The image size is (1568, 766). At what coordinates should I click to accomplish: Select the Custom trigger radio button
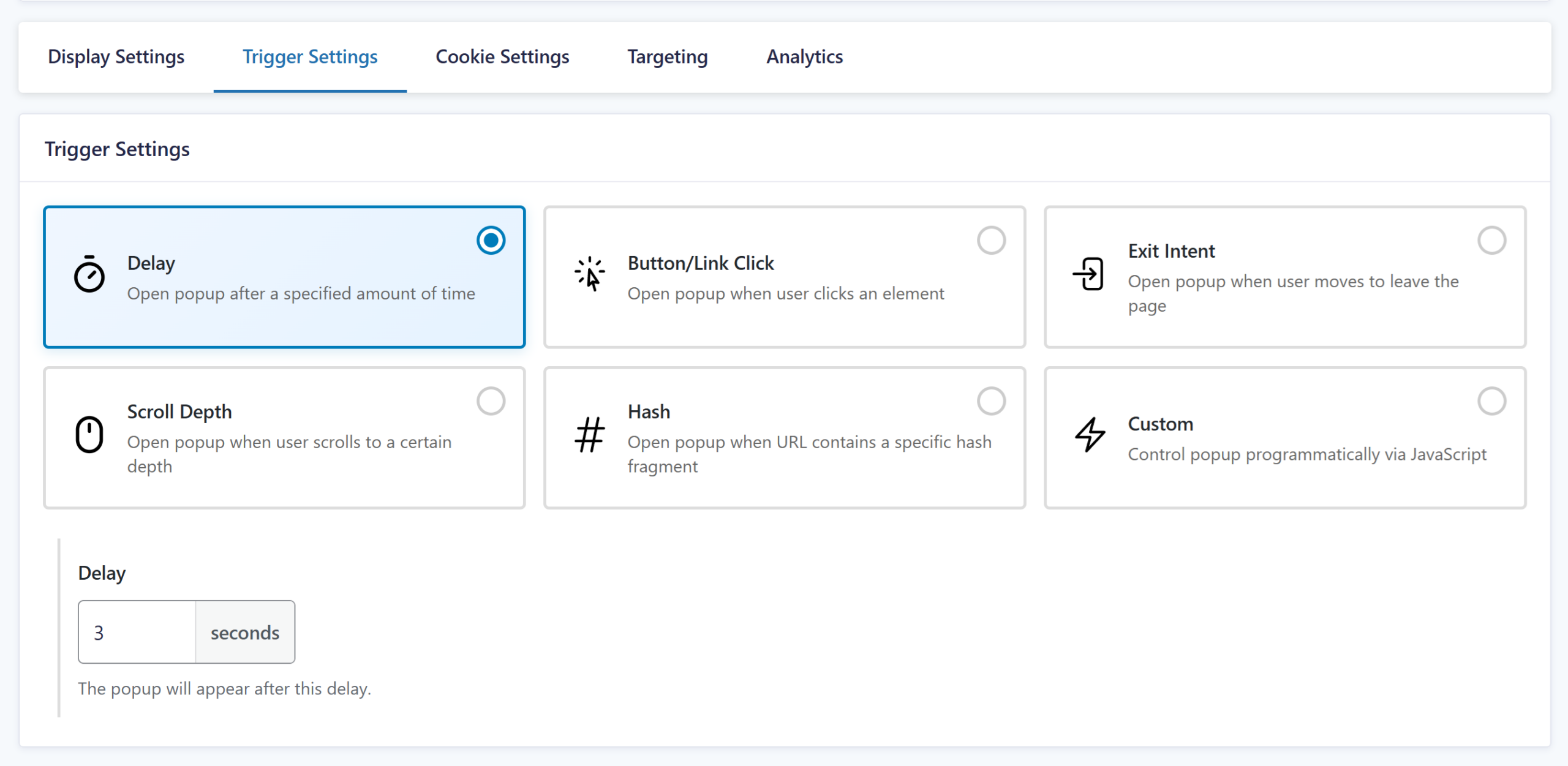(1491, 401)
